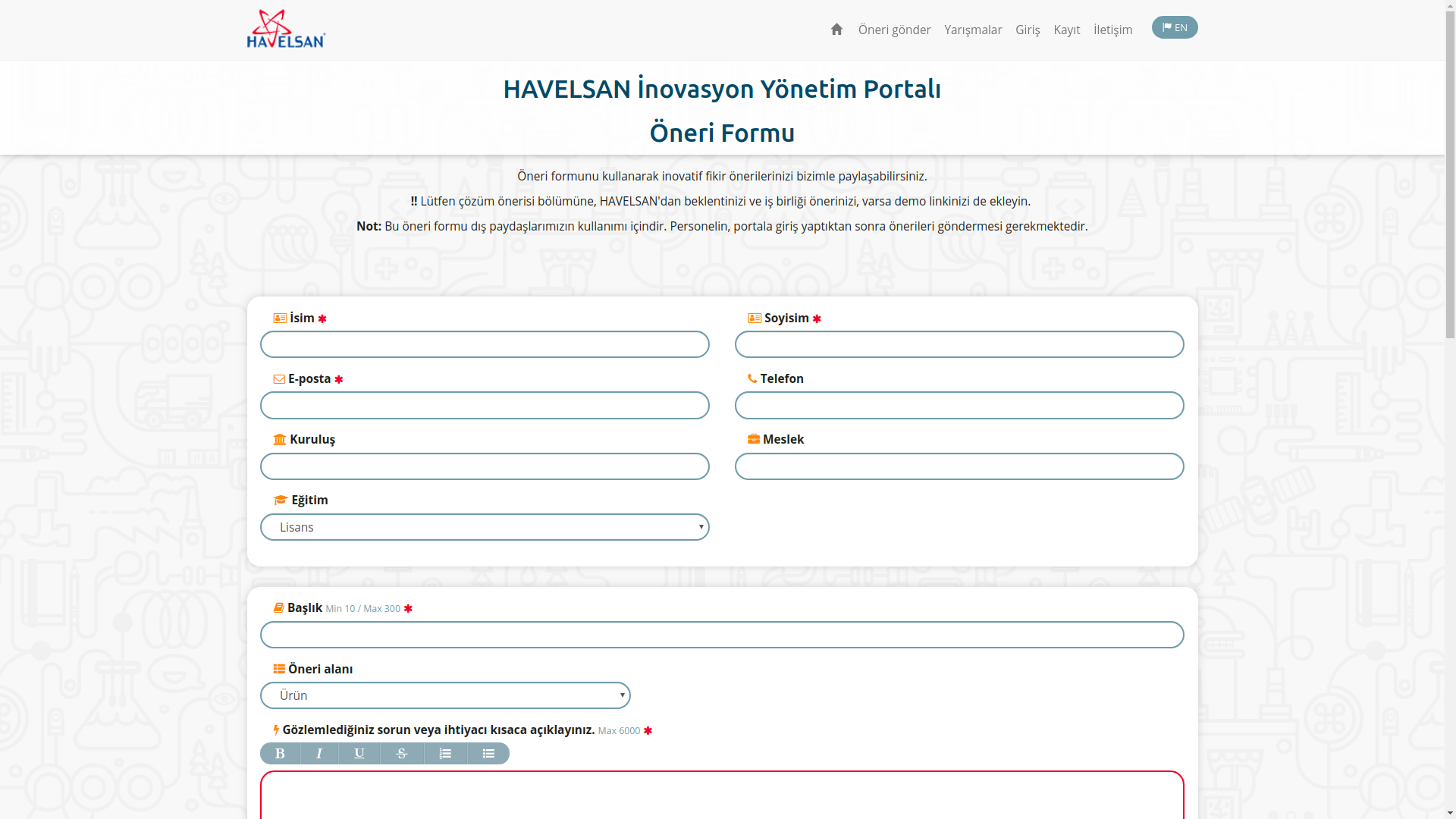Toggle italic formatting in the editor

[x=319, y=753]
